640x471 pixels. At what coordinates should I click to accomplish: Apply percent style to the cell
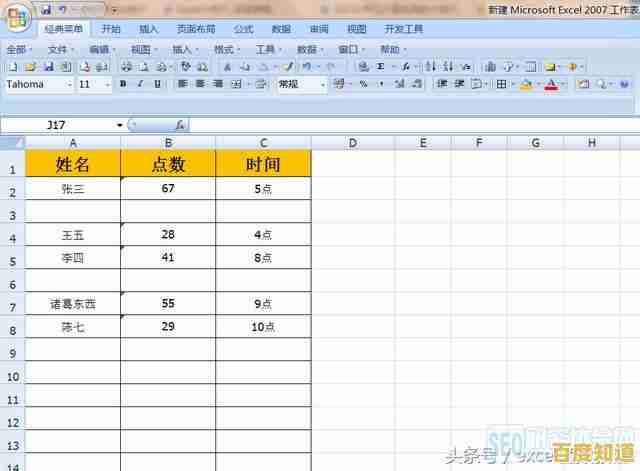click(x=363, y=84)
